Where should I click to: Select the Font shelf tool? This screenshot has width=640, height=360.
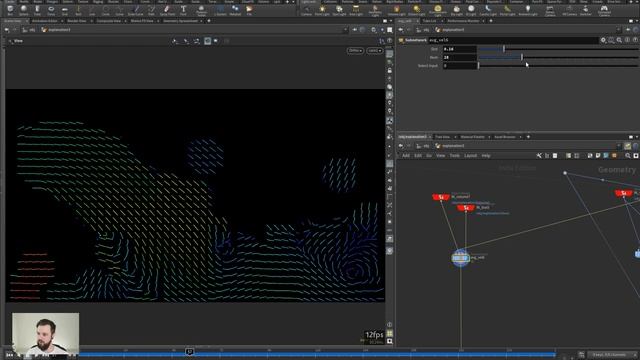pyautogui.click(x=183, y=10)
